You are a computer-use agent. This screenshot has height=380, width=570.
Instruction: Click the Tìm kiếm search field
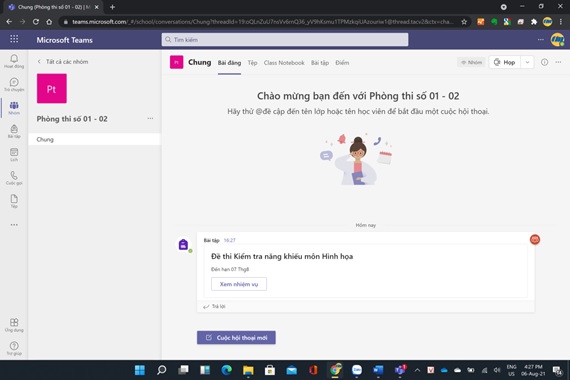285,40
